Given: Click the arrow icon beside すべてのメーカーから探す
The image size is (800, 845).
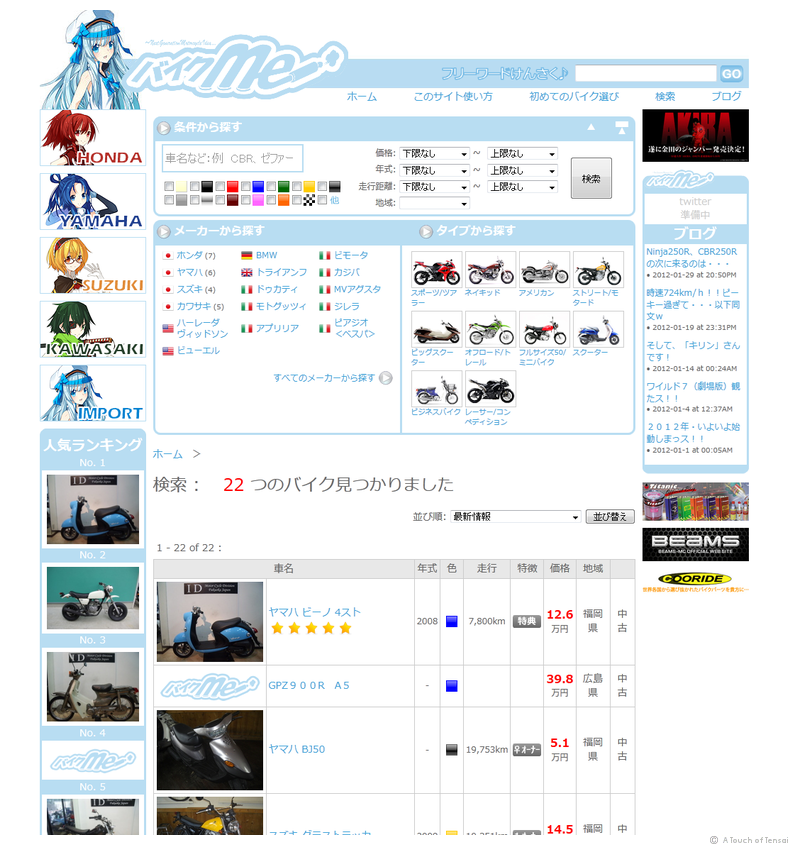Looking at the screenshot, I should (385, 378).
